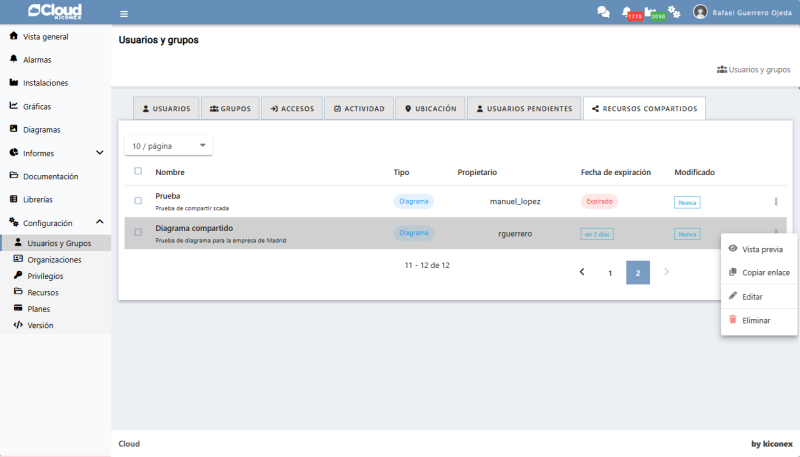Image resolution: width=800 pixels, height=457 pixels.
Task: Choose Eliminar in the context menu
Action: 755,320
